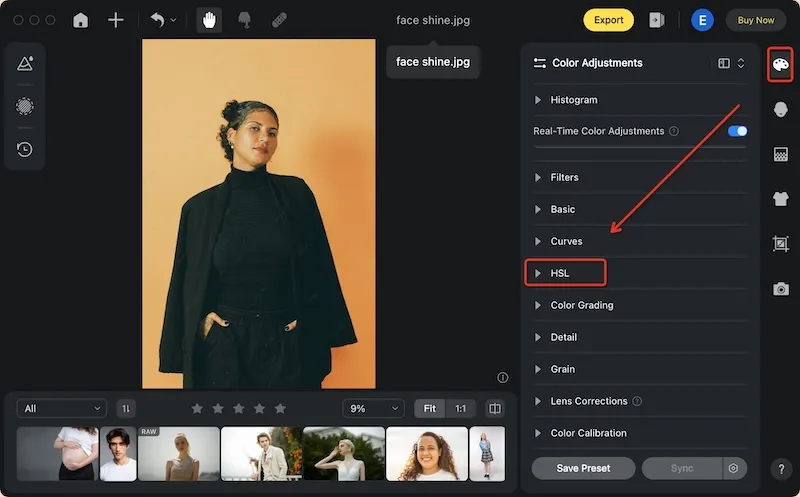
Task: Select the 1:1 zoom option
Action: coord(461,409)
